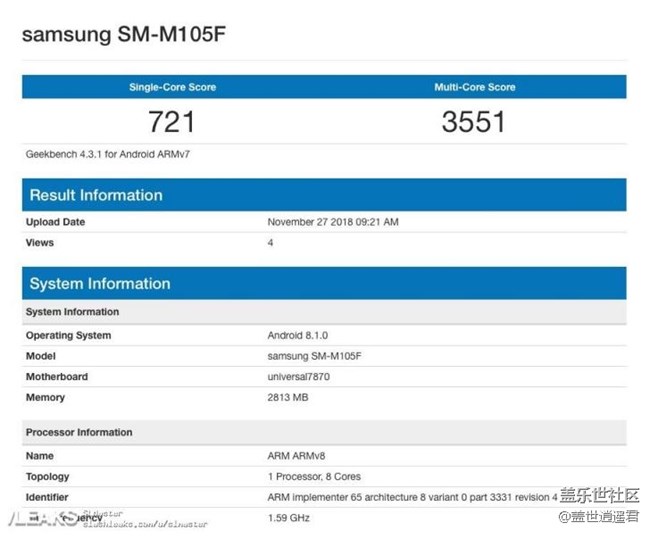Click the Model value 'samsung SM-M105F'
Image resolution: width=650 pixels, height=539 pixels.
click(315, 356)
